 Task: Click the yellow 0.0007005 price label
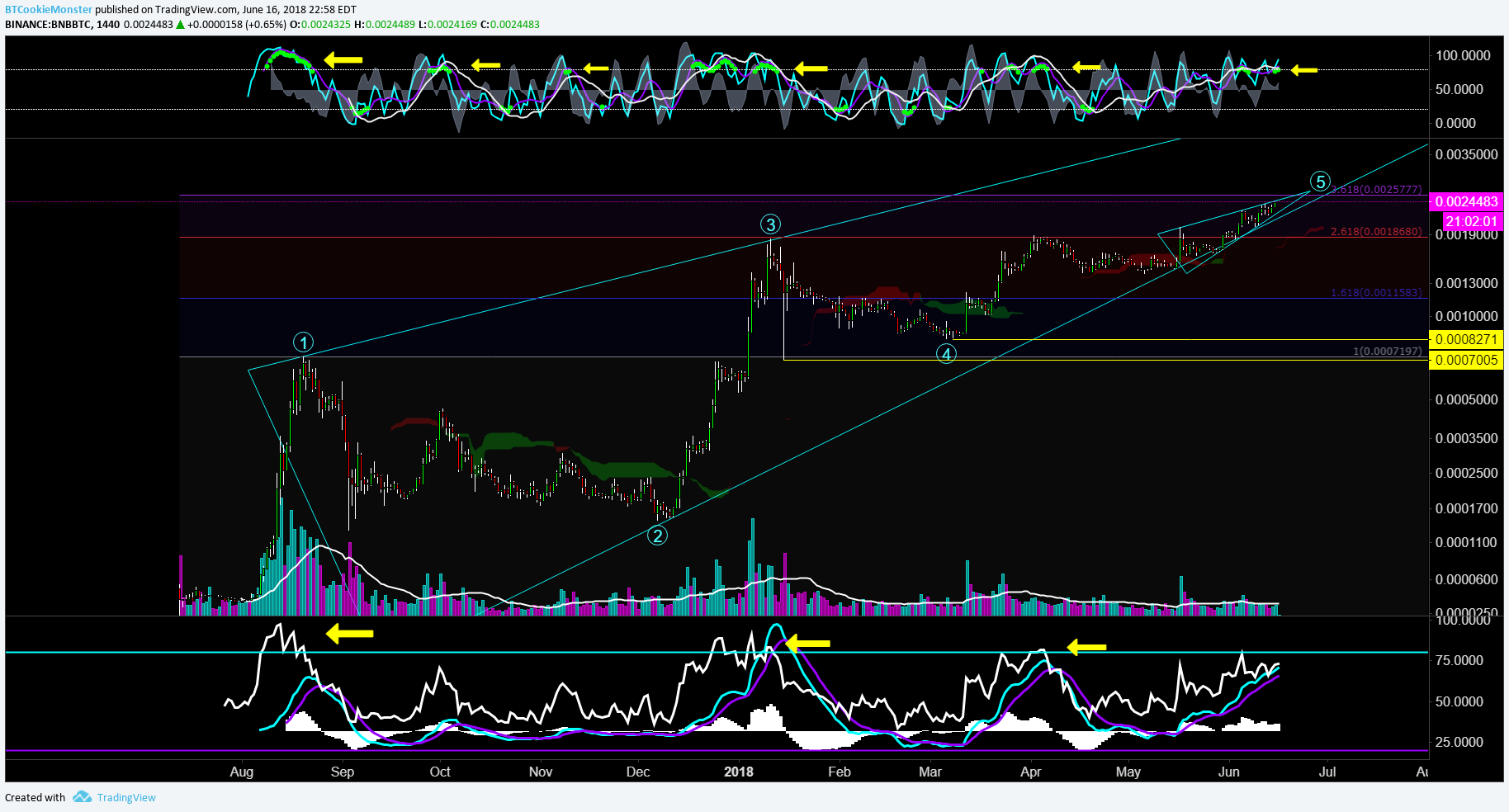(1466, 360)
